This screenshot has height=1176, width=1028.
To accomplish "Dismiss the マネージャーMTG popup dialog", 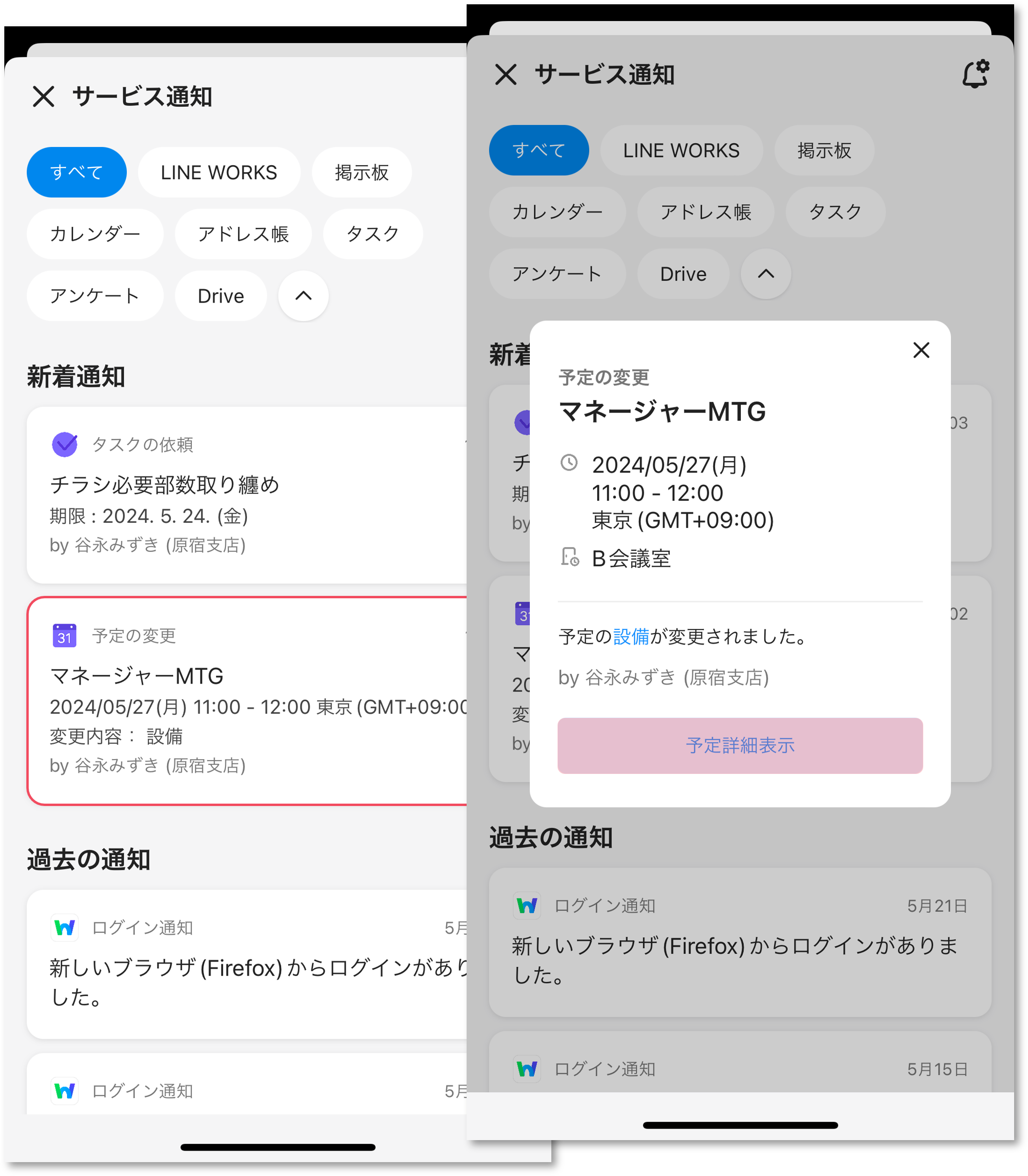I will [x=921, y=350].
